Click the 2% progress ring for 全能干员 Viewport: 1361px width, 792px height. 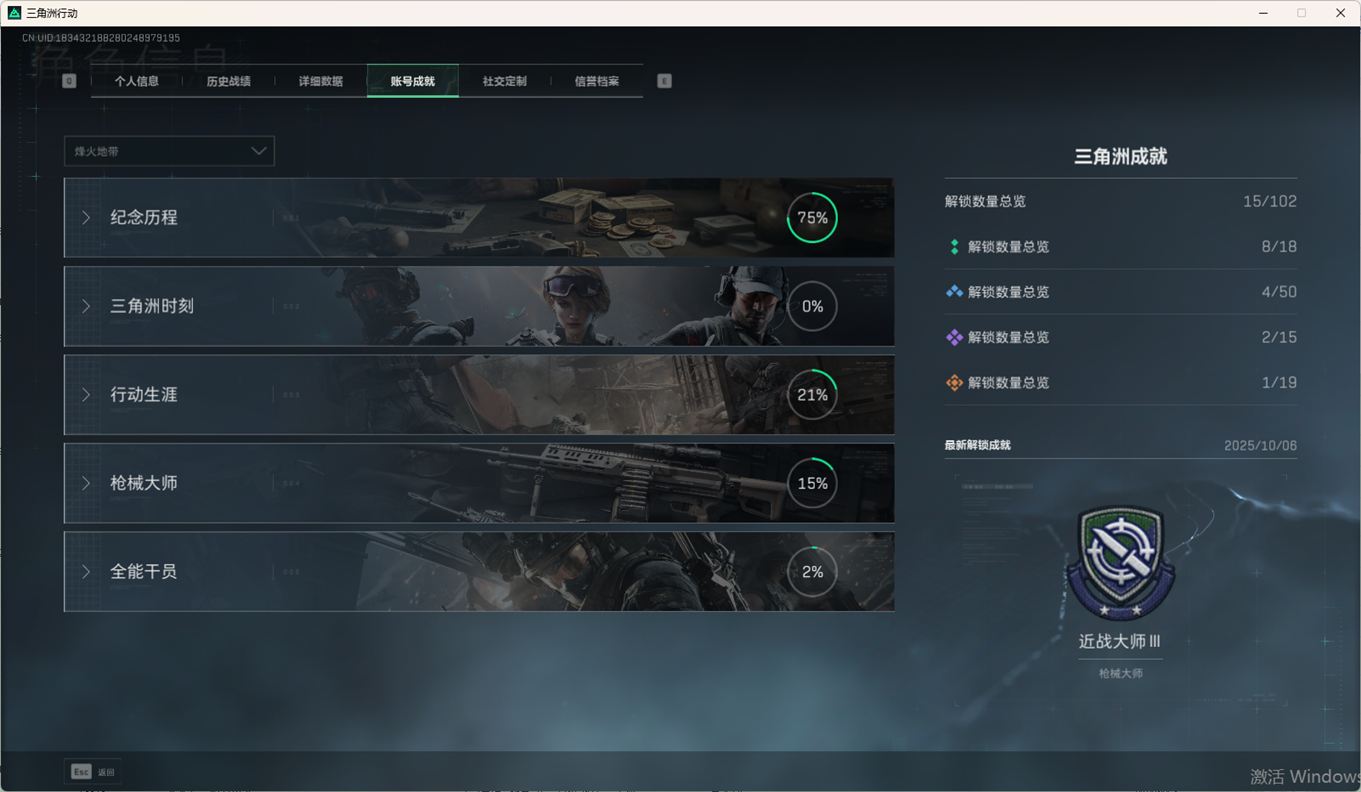coord(812,572)
